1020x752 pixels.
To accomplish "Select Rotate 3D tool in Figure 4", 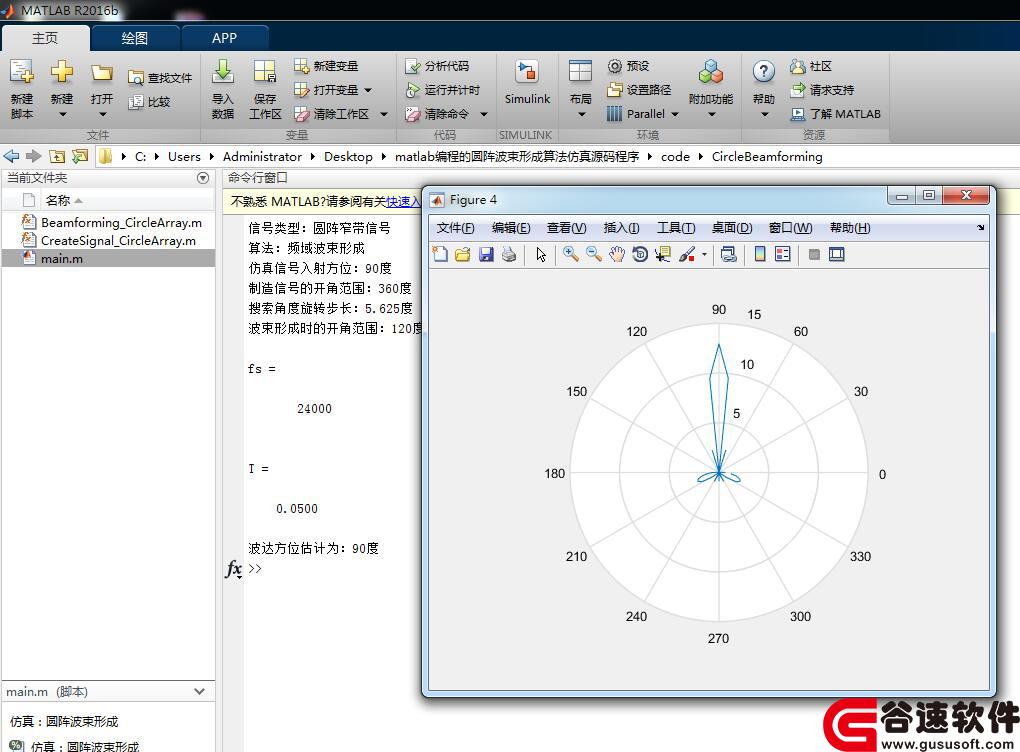I will coord(640,254).
